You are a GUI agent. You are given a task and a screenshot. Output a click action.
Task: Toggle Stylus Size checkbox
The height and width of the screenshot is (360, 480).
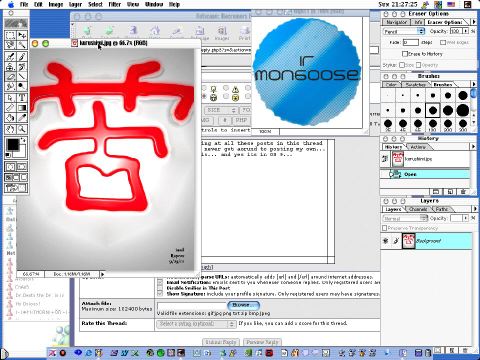click(x=402, y=65)
